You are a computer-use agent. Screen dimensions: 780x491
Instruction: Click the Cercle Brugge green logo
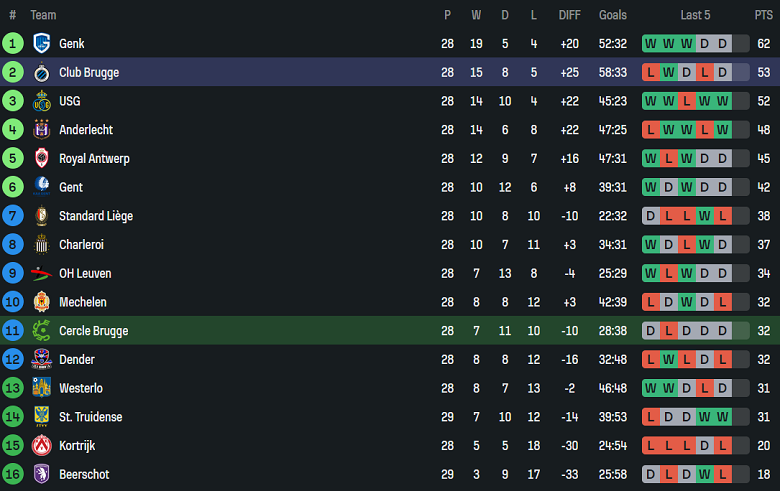click(42, 331)
